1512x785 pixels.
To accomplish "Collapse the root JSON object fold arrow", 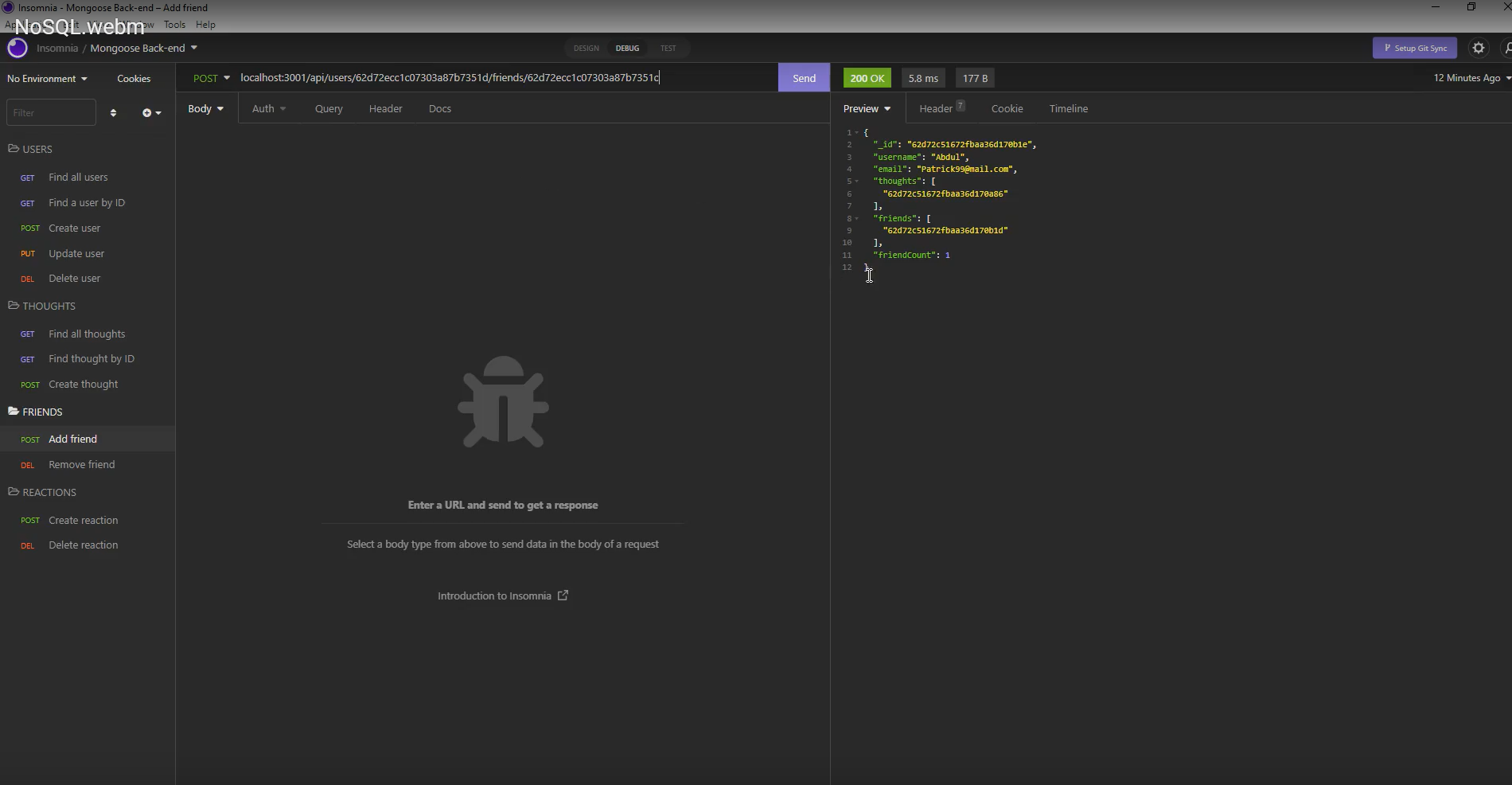I will pos(857,133).
